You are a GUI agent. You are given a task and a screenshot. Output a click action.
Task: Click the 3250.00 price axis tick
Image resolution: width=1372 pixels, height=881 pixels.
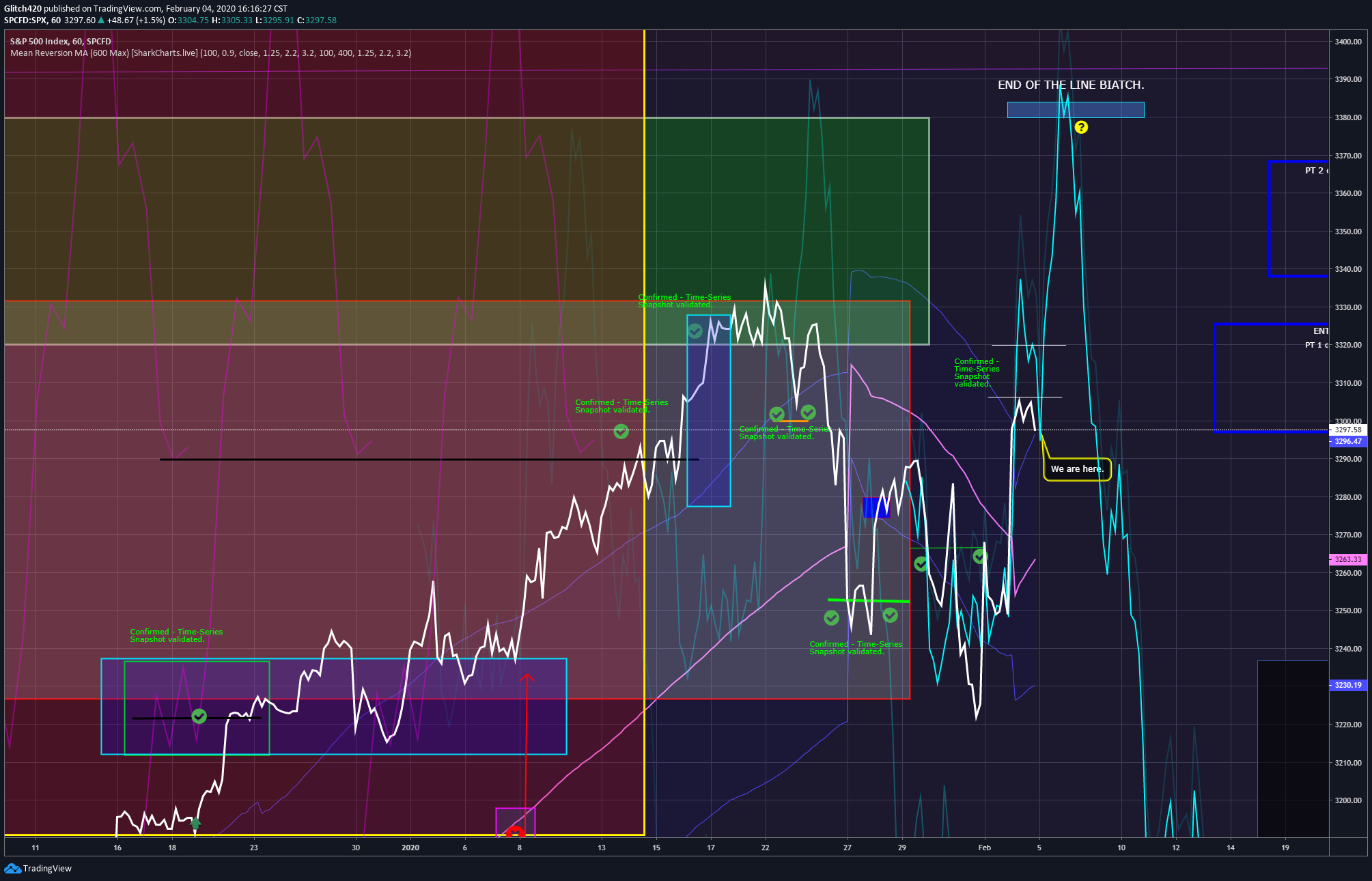tap(1348, 611)
